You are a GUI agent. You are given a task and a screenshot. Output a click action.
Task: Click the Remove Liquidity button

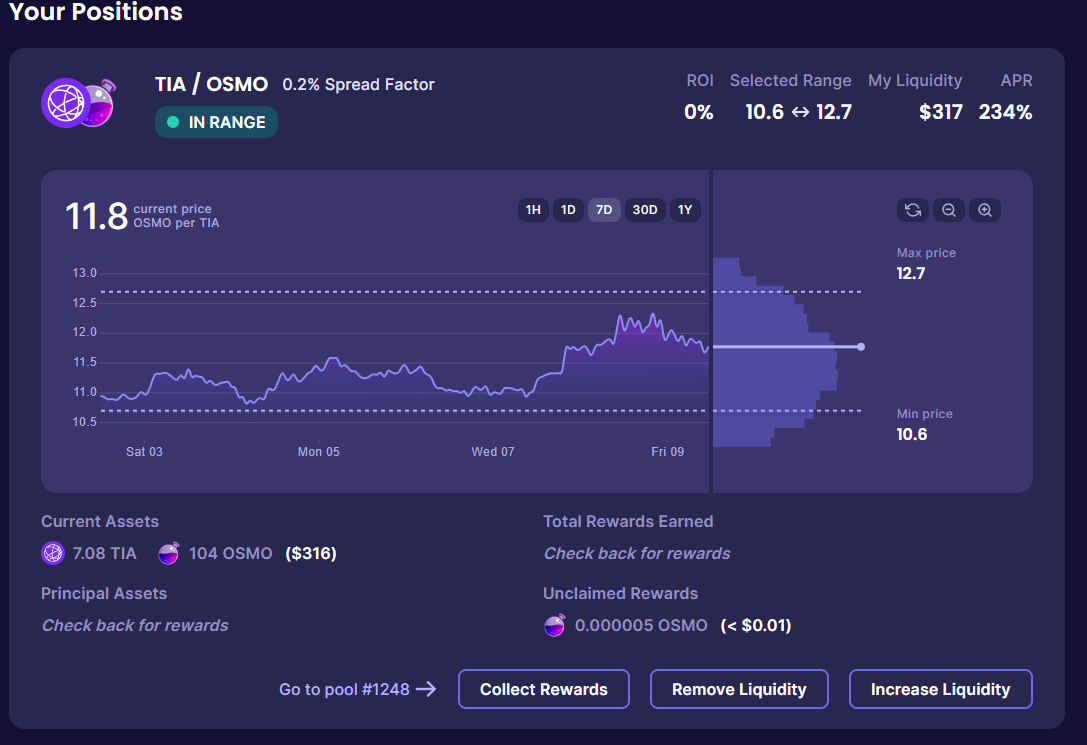coord(739,689)
